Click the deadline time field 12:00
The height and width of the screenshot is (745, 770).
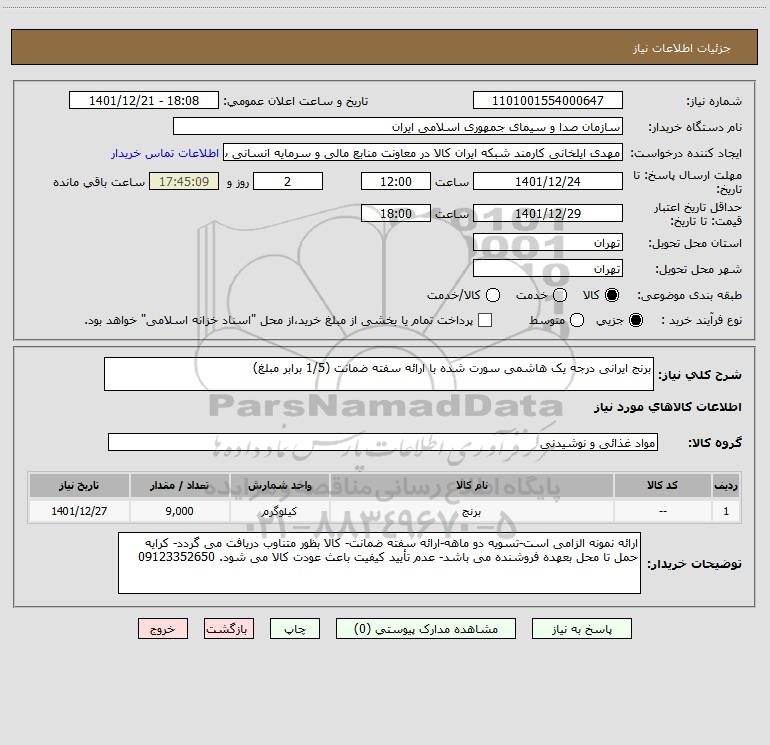[396, 181]
